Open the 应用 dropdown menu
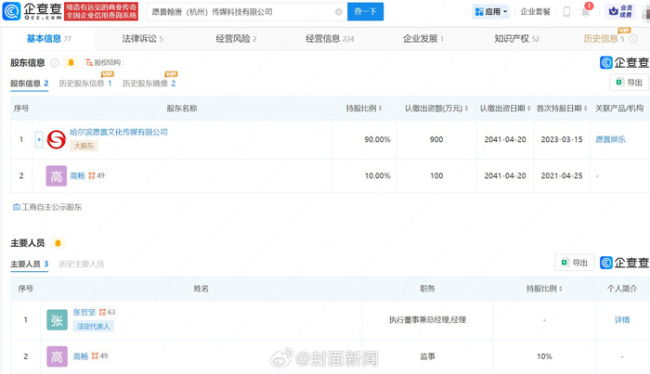 click(x=491, y=12)
